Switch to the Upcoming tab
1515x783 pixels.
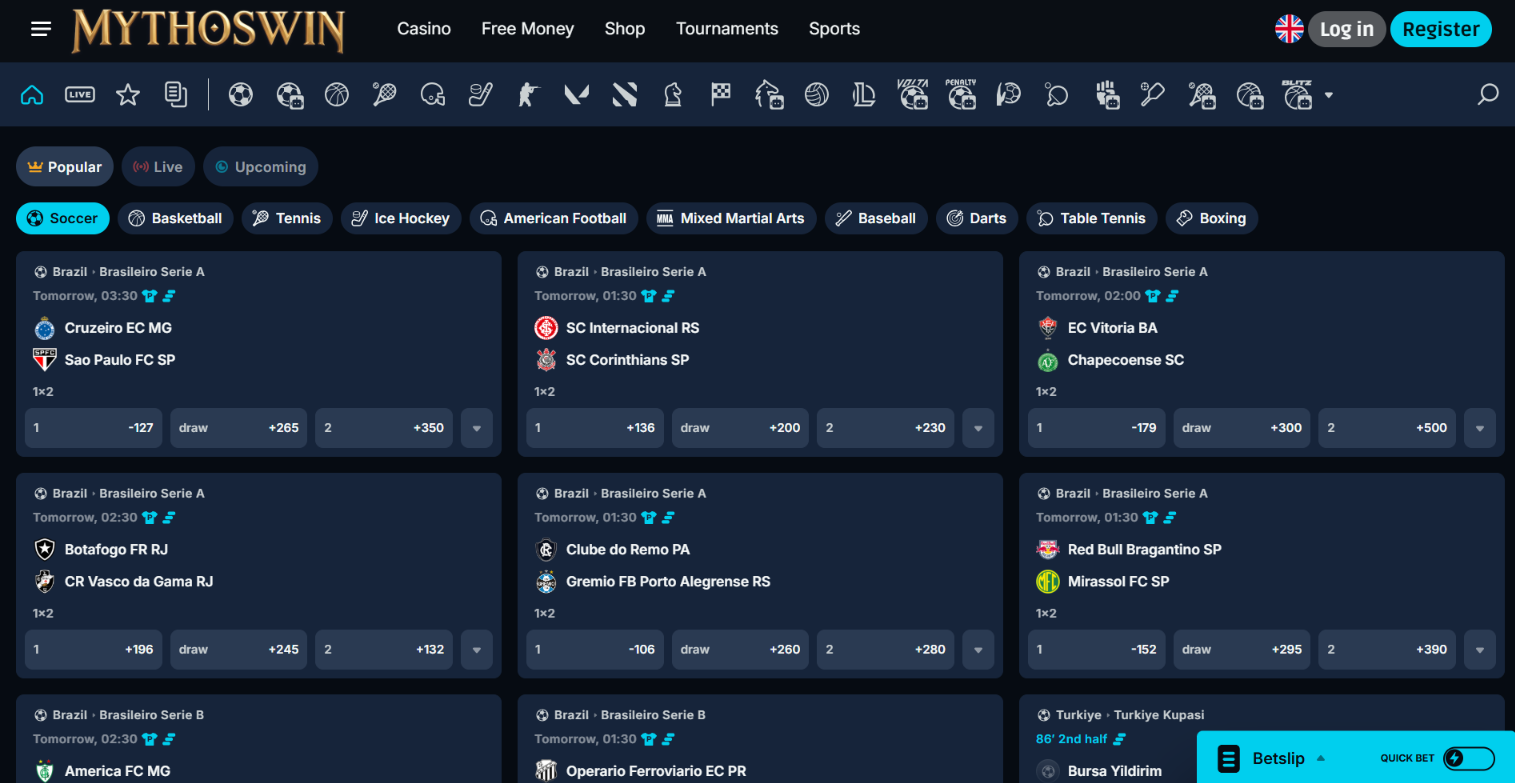coord(261,167)
